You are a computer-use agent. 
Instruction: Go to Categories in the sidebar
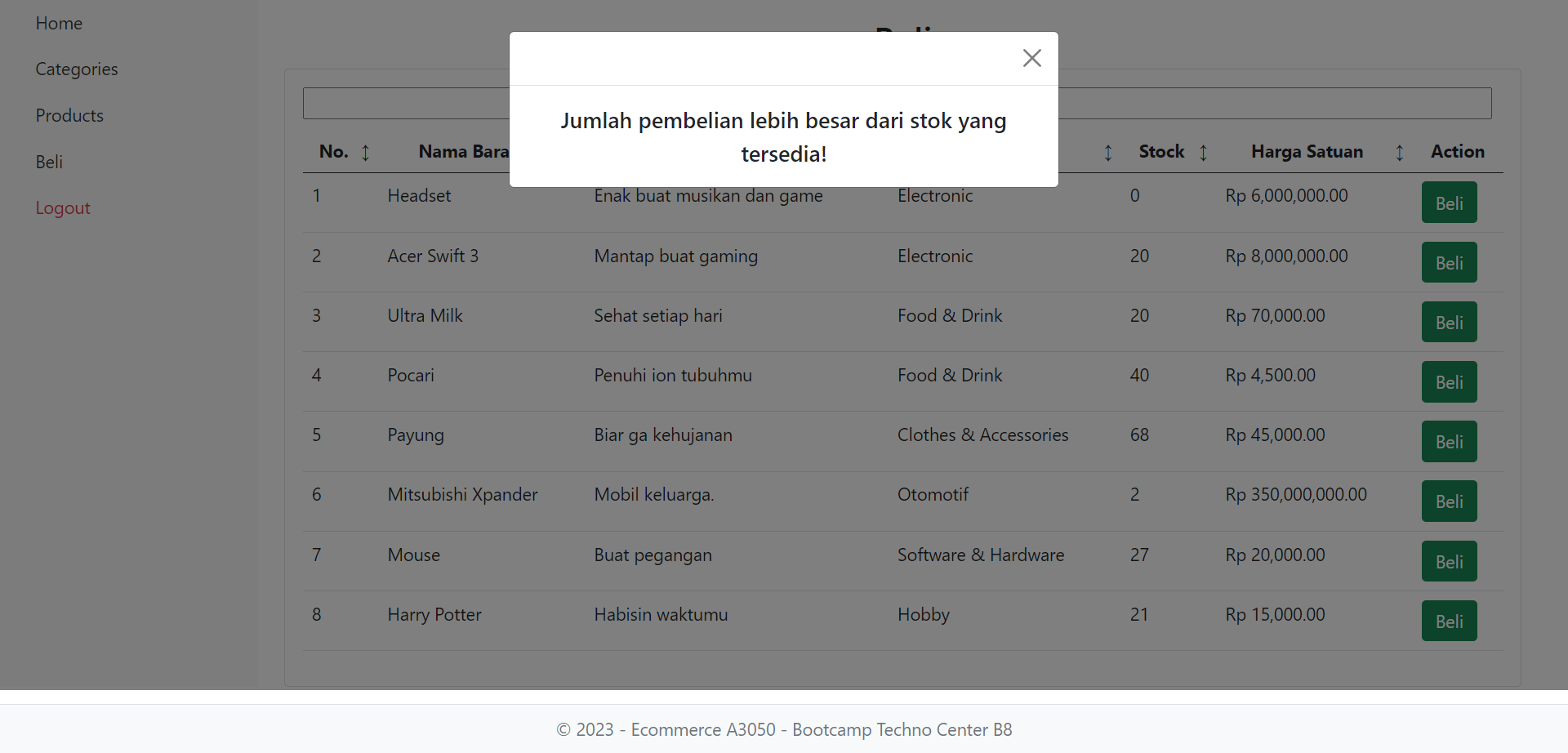(x=77, y=69)
